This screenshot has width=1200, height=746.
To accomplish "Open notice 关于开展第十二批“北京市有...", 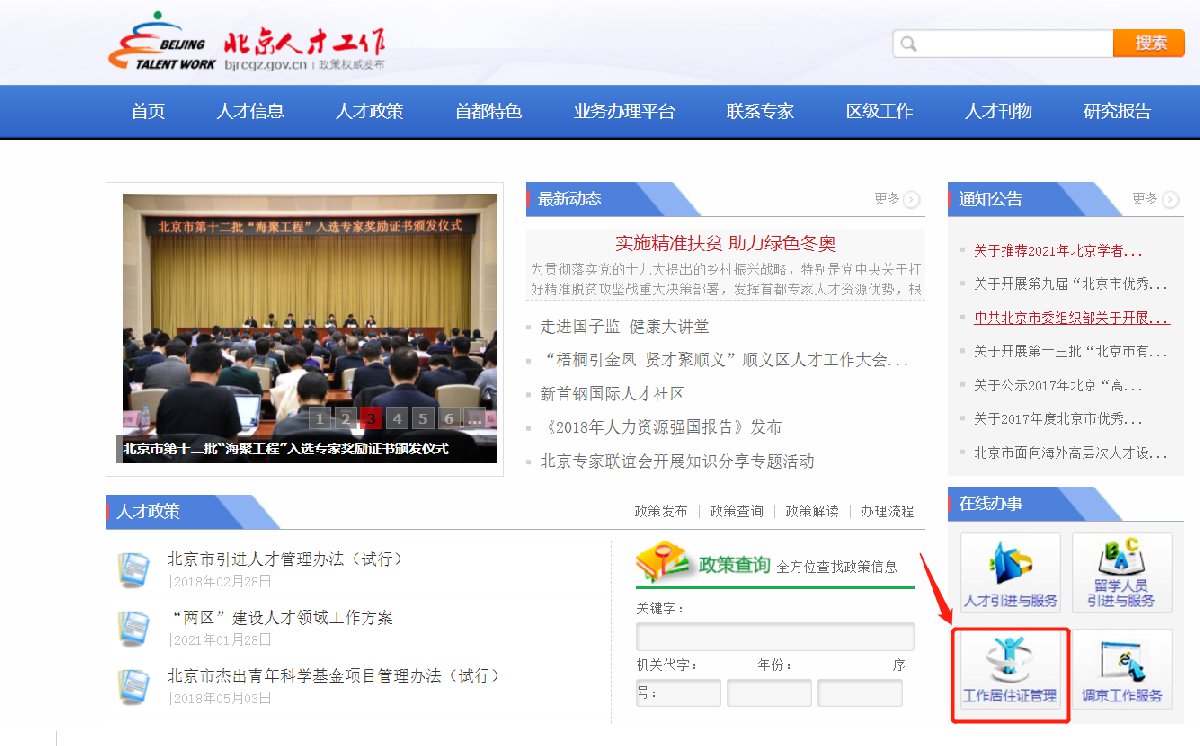I will [x=1070, y=351].
